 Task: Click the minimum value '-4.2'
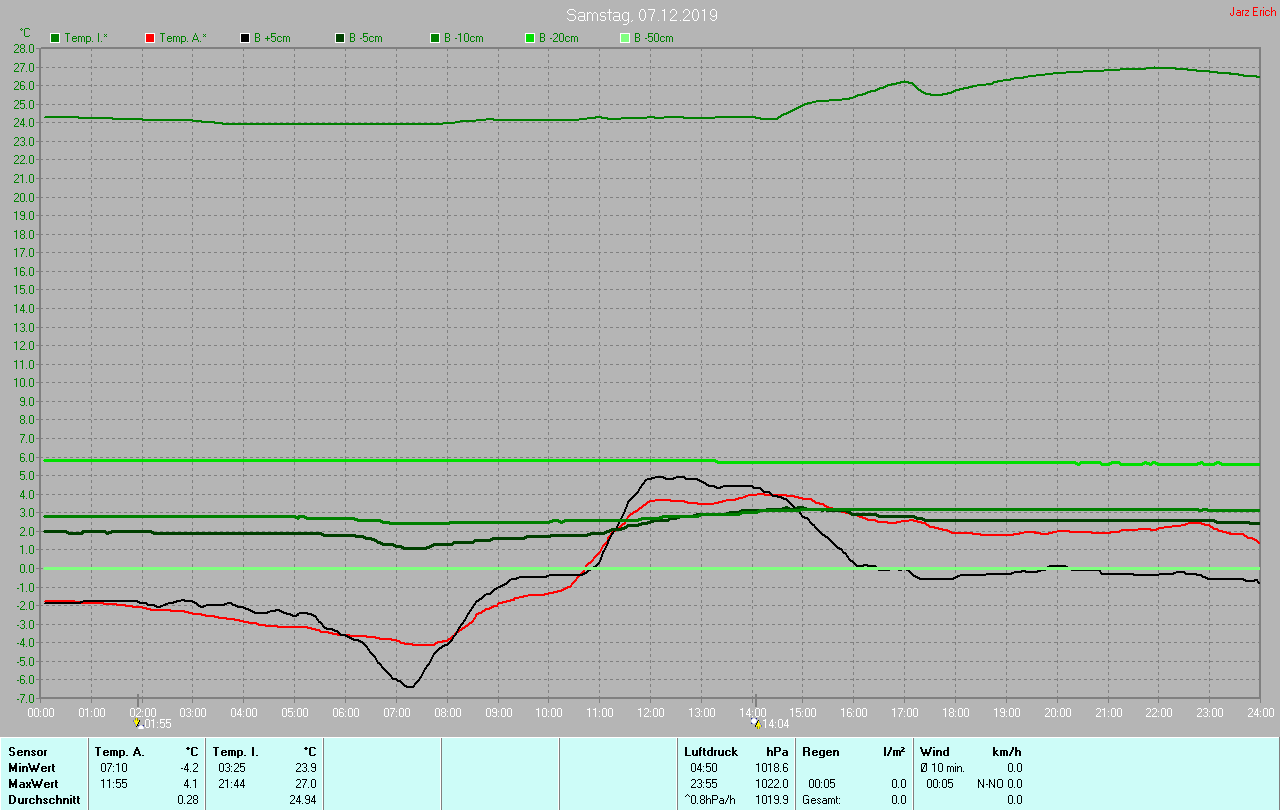coord(187,767)
